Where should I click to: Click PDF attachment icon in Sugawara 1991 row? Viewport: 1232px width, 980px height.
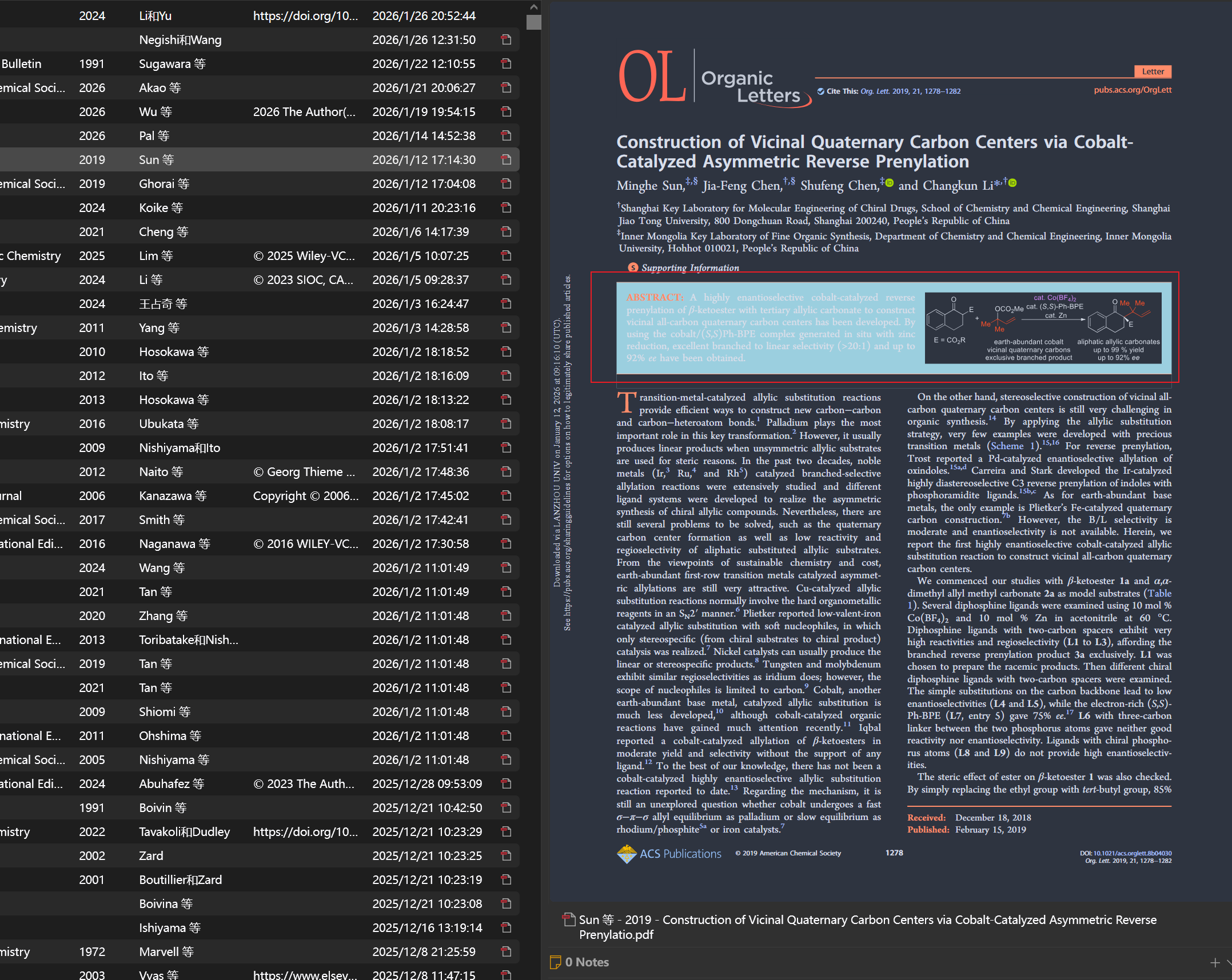tap(506, 63)
